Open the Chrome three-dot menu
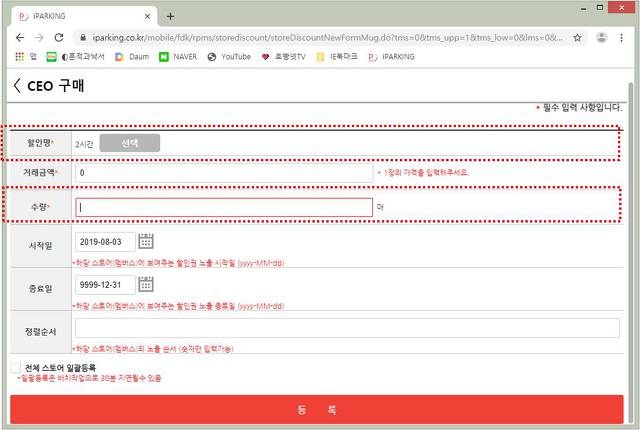The width and height of the screenshot is (640, 430). click(x=621, y=38)
